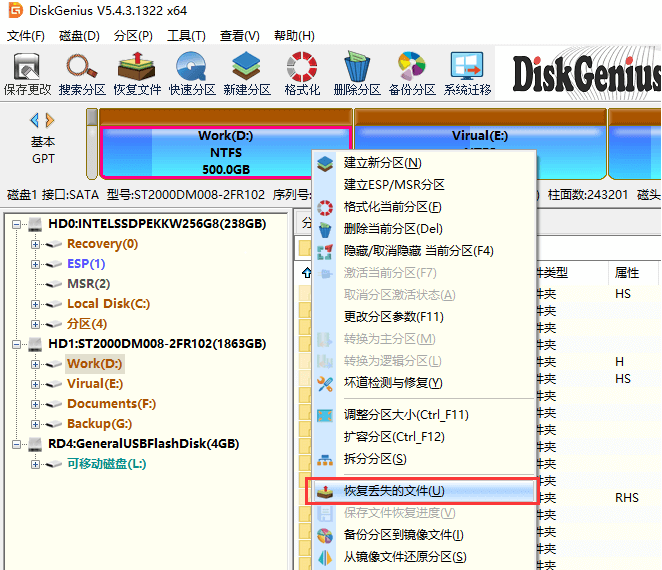The width and height of the screenshot is (662, 570).
Task: Click icon beside 隐藏/取消隐藏 当前分区 entry
Action: click(x=325, y=252)
